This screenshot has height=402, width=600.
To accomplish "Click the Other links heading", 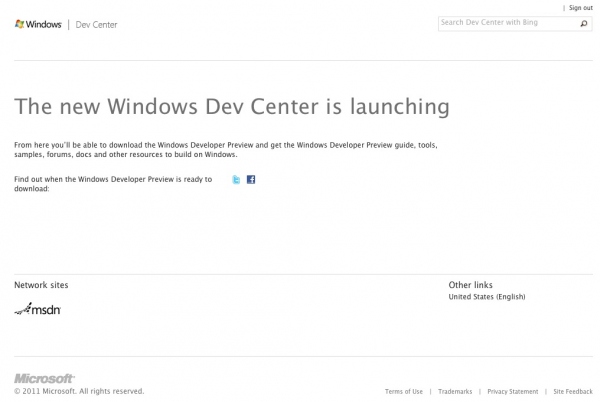I will [470, 285].
